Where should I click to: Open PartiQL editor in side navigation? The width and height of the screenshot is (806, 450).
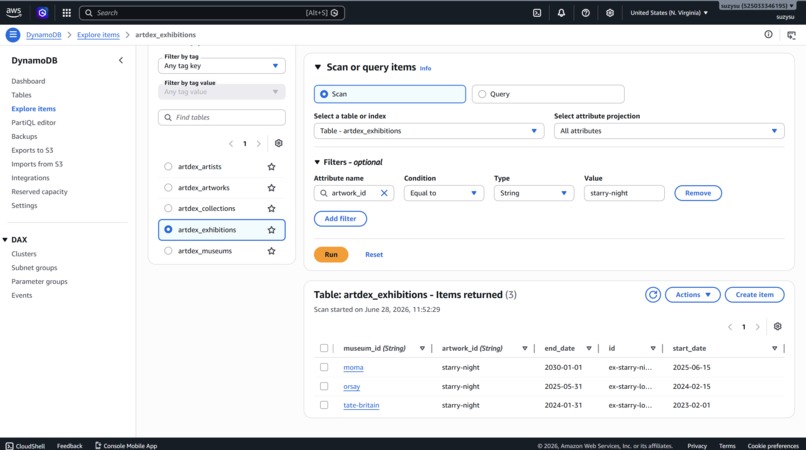pyautogui.click(x=33, y=122)
